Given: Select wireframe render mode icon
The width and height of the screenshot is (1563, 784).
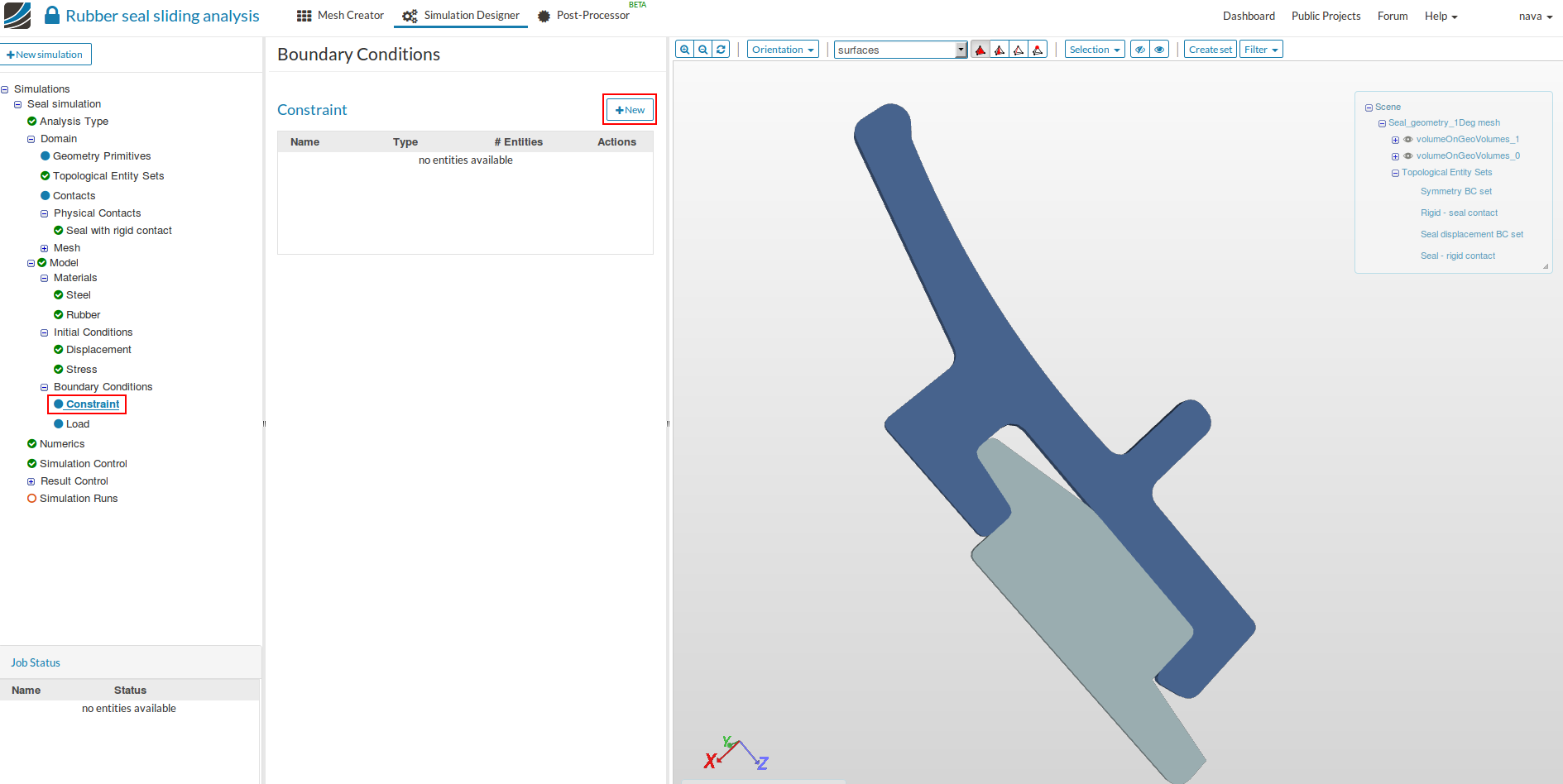Looking at the screenshot, I should click(1019, 50).
